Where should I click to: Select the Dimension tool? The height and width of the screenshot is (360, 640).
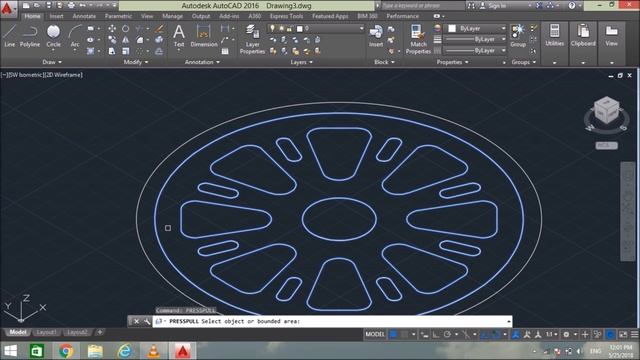click(204, 36)
